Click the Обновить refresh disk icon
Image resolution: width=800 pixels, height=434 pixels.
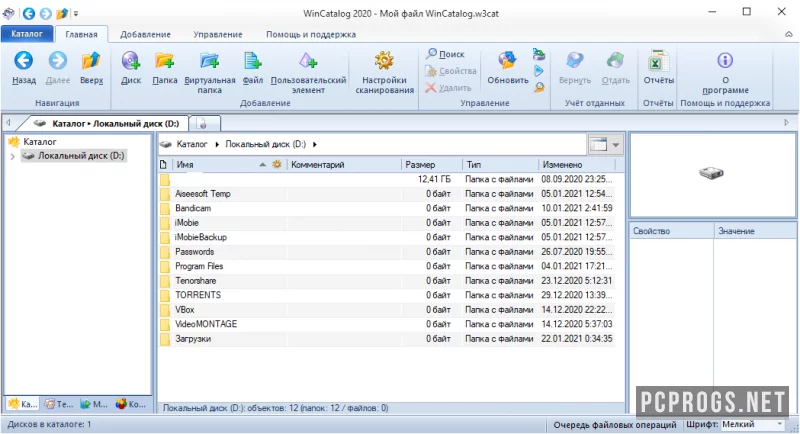(508, 61)
